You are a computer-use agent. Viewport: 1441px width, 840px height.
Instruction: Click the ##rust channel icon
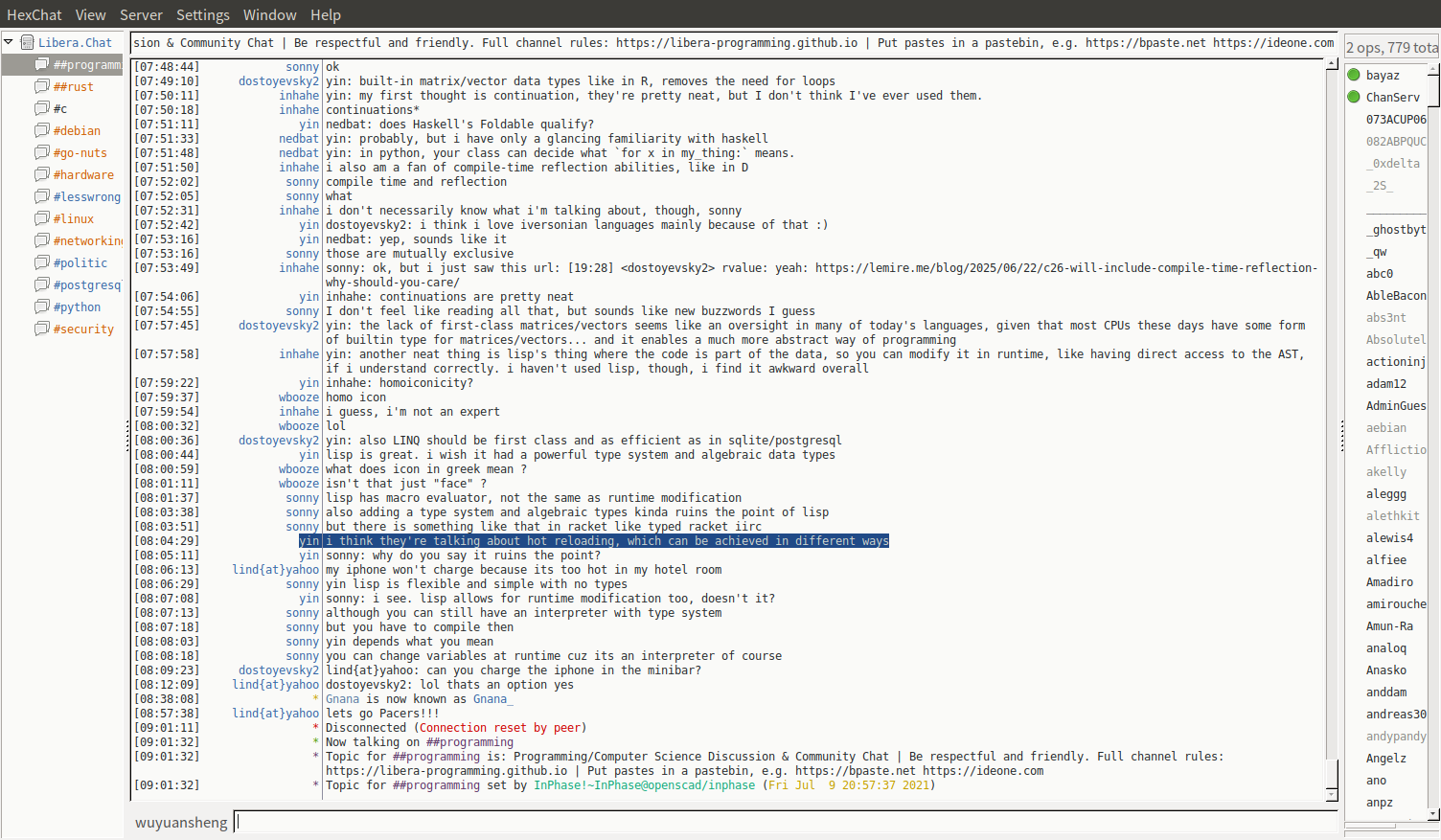coord(42,86)
